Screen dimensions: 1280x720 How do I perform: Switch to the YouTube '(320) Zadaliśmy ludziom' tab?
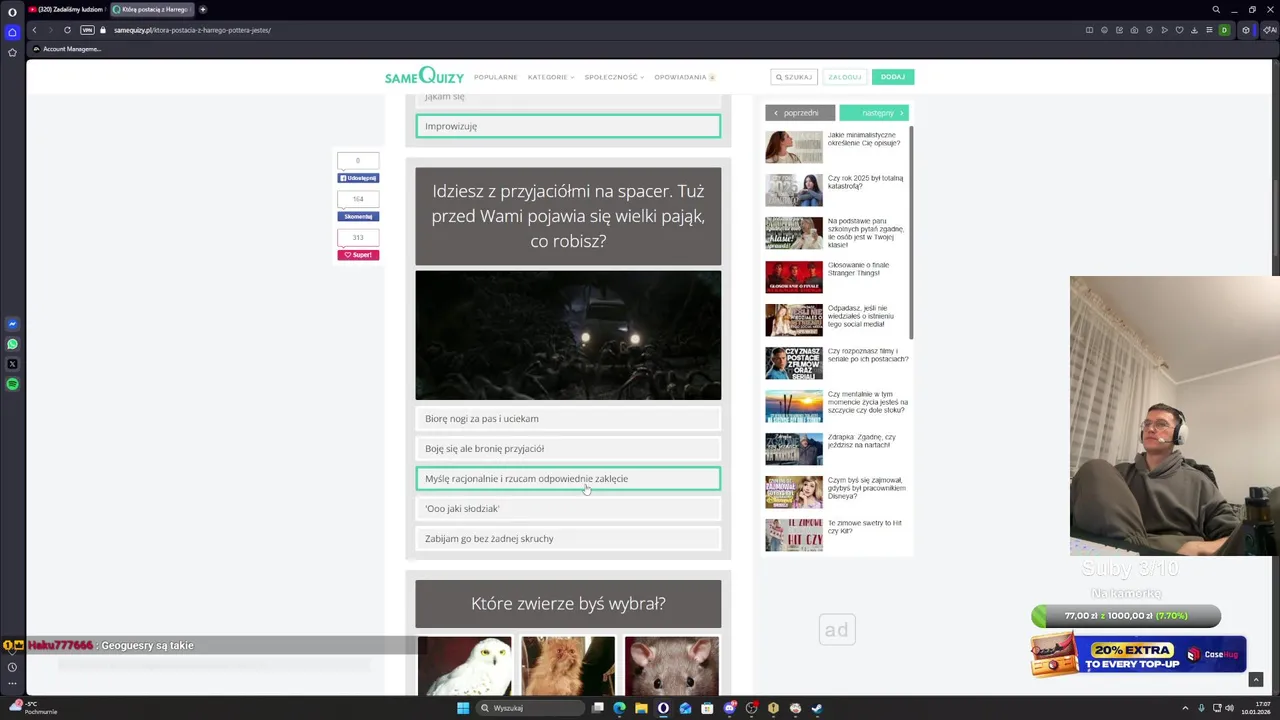pos(66,9)
